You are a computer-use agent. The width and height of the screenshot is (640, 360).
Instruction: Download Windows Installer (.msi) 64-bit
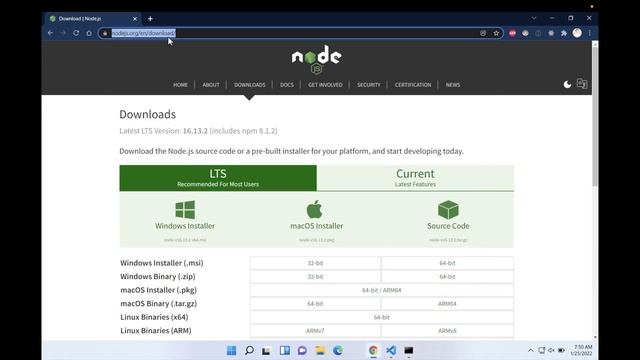(x=447, y=263)
